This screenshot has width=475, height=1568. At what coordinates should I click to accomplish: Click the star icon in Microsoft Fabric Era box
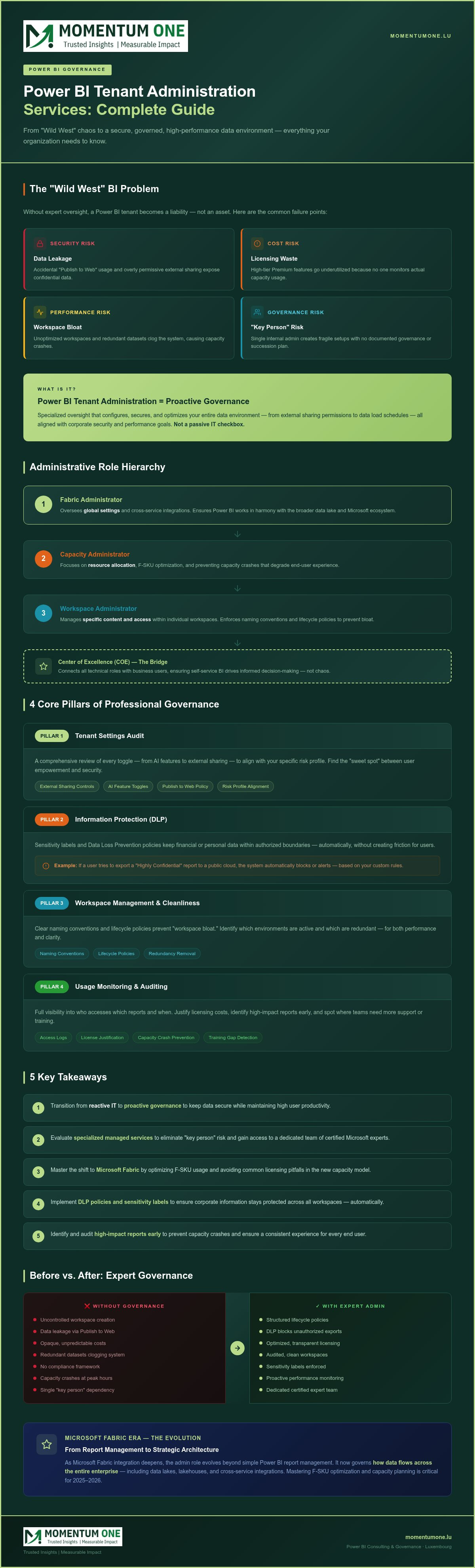point(47,1444)
